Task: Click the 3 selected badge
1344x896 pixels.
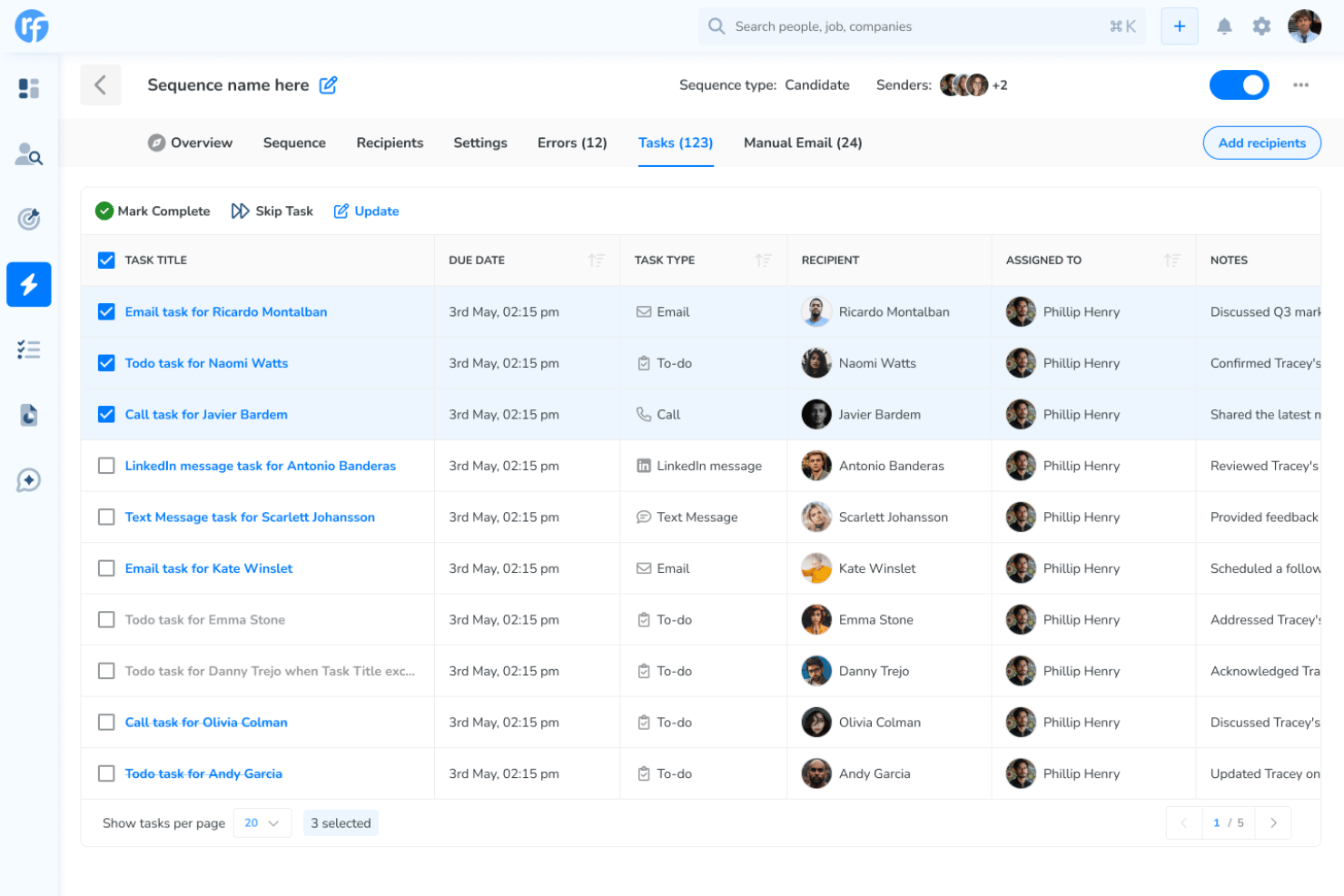Action: pos(341,823)
